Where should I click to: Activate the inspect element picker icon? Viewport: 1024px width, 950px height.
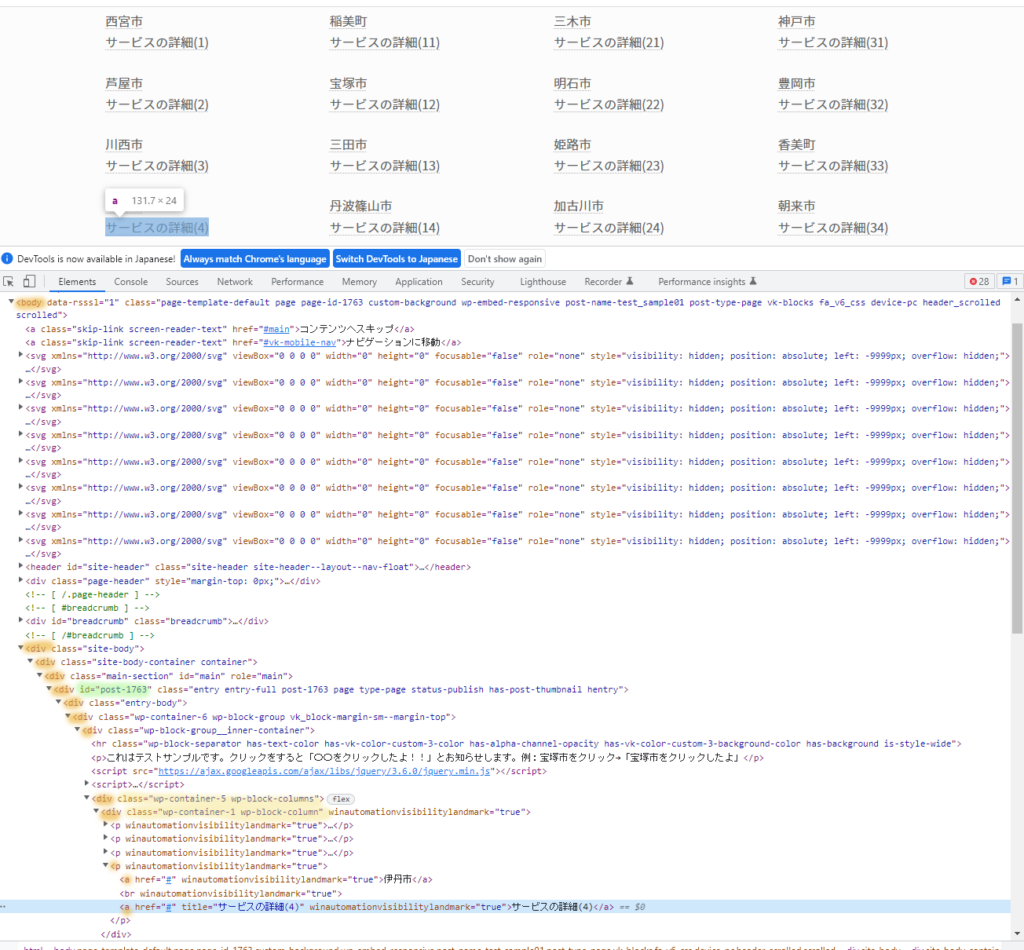click(8, 281)
